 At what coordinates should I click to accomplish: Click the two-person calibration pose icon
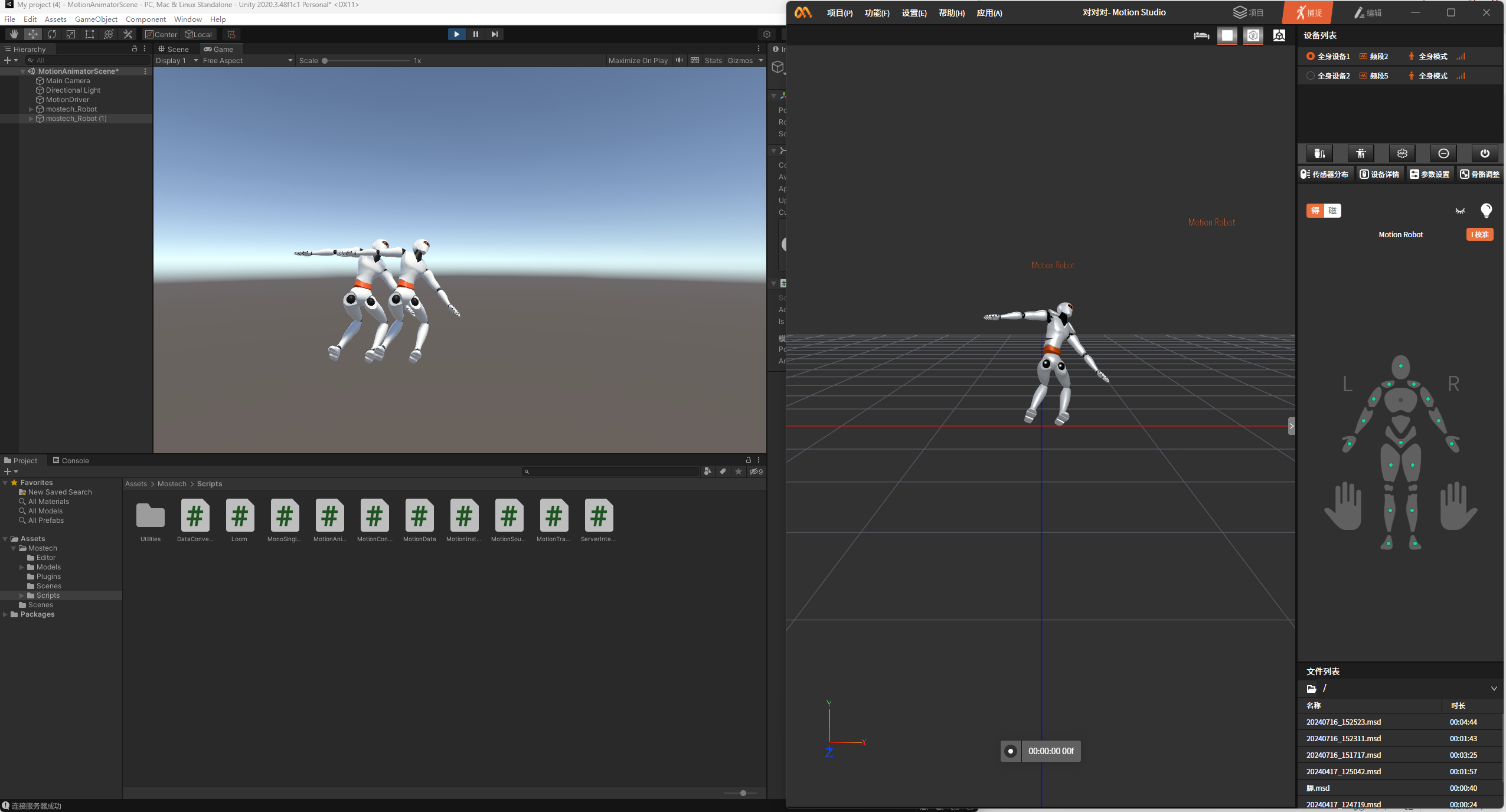[1361, 153]
